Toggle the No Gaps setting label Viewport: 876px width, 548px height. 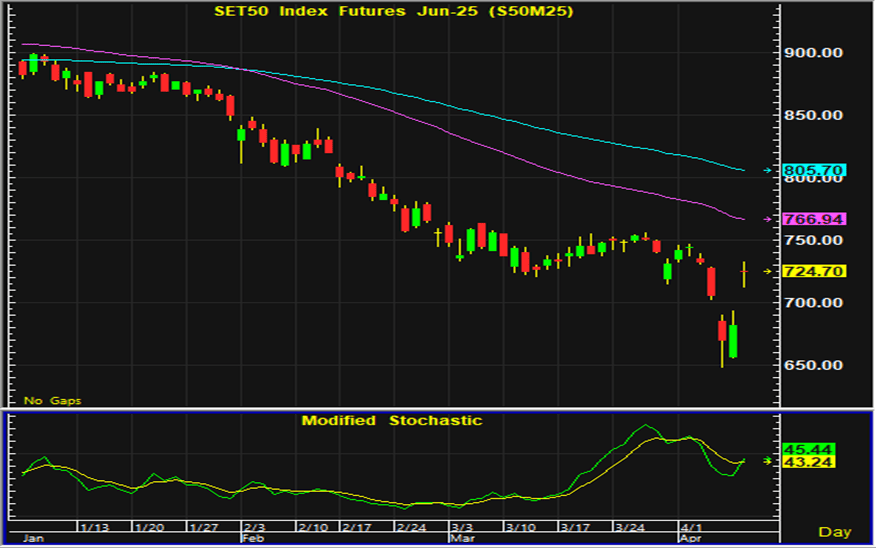52,400
